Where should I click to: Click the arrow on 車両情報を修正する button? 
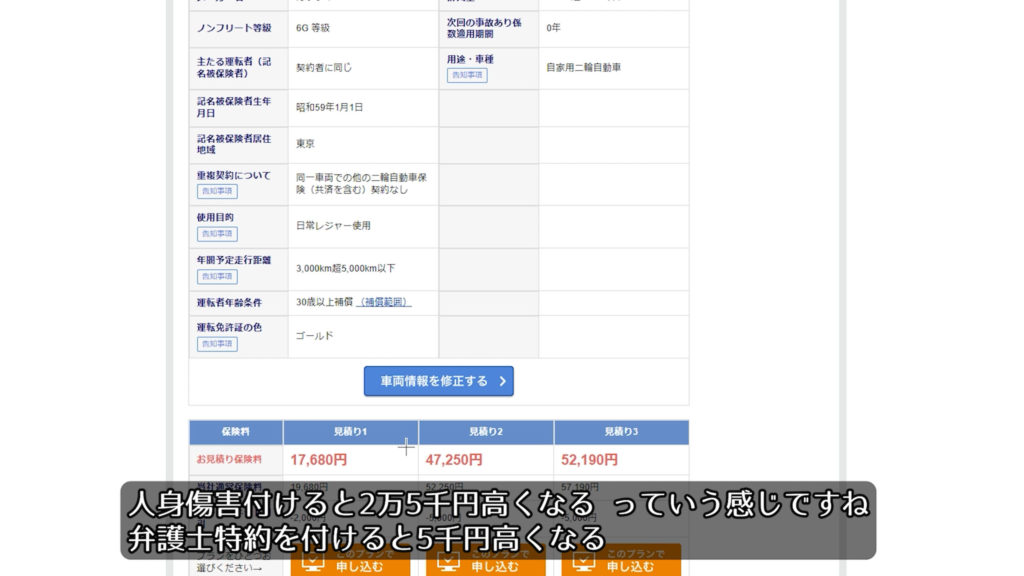(502, 381)
